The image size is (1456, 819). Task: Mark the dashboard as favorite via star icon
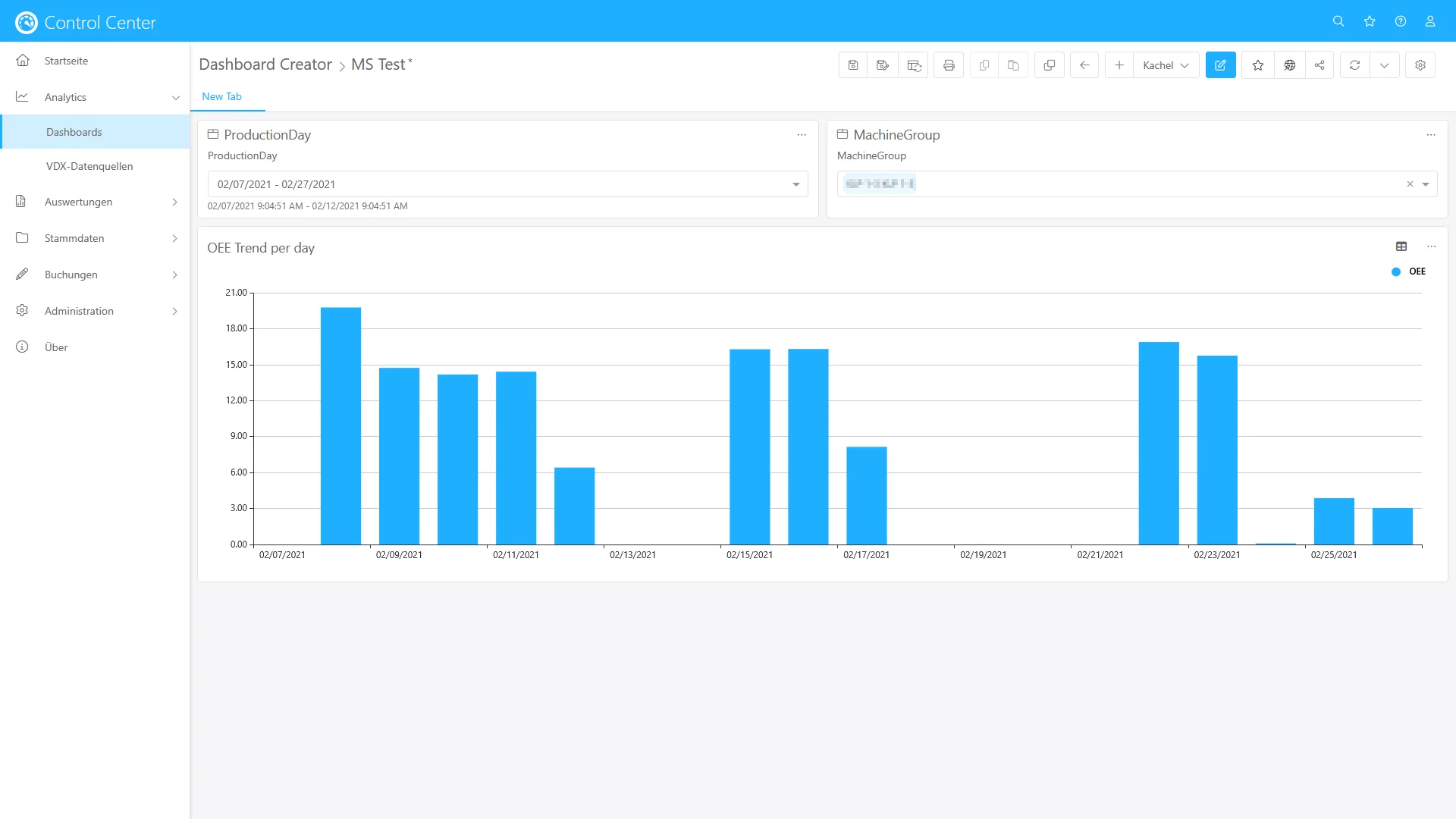[1257, 64]
